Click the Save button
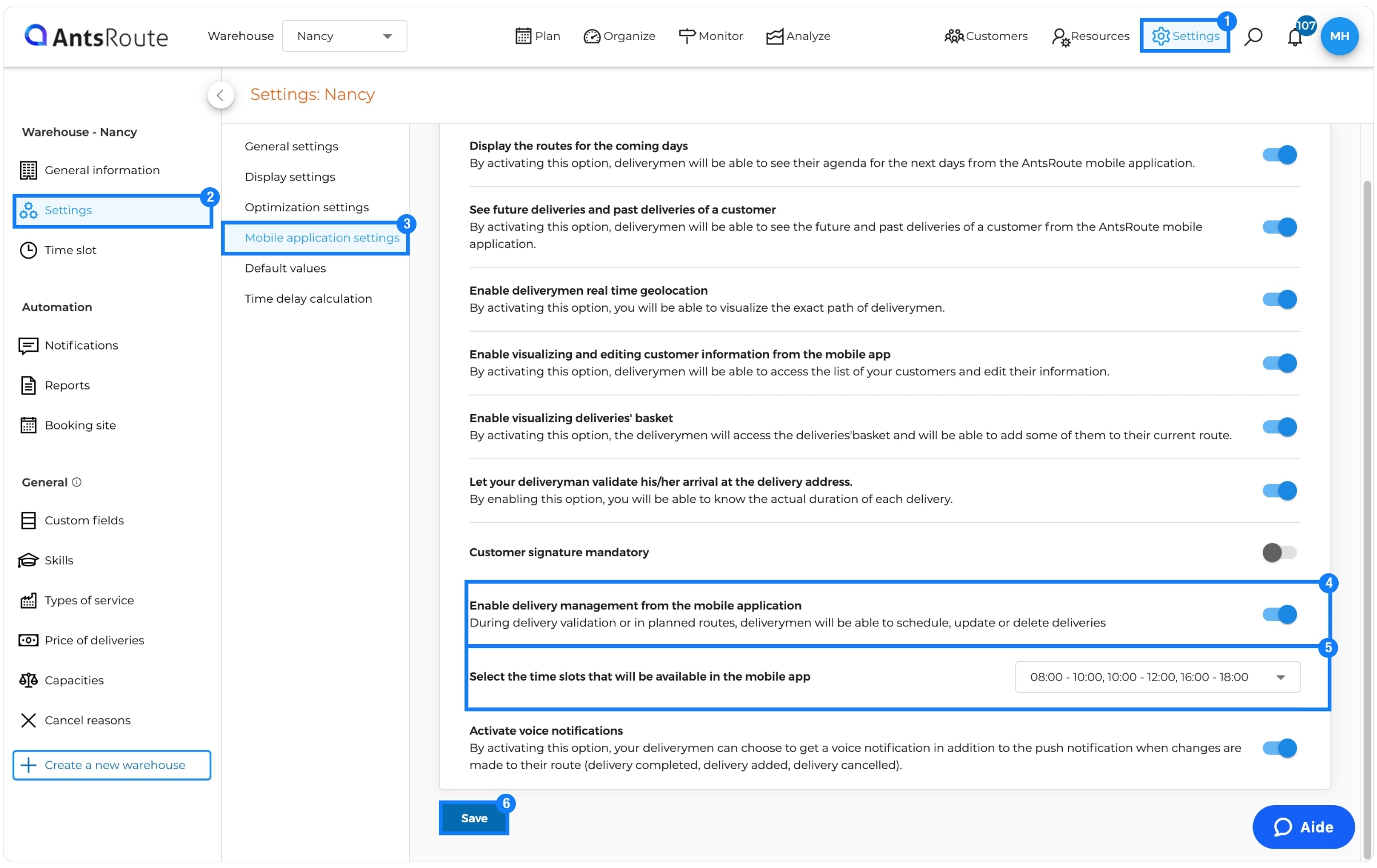 474,818
